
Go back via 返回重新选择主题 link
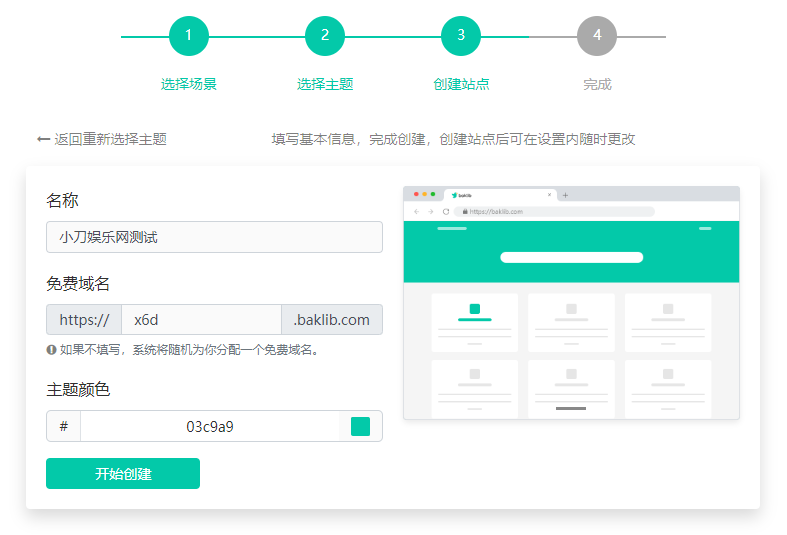[102, 139]
